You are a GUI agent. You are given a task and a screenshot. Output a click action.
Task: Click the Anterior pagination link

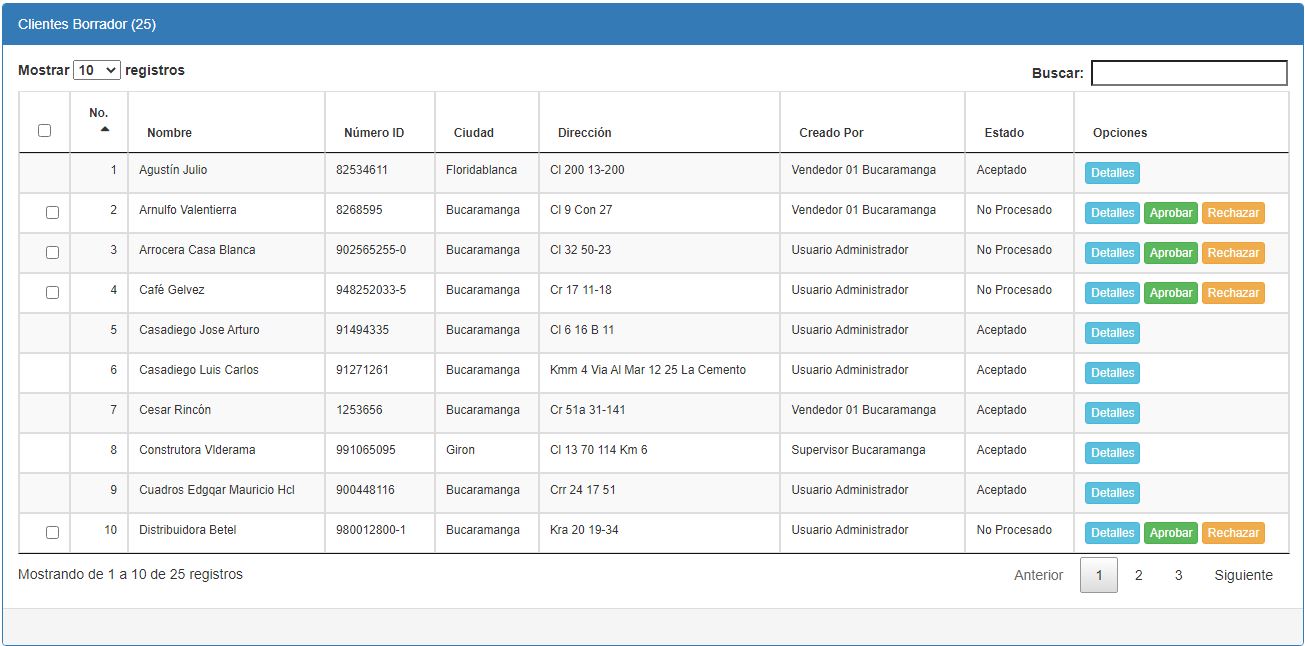(1038, 575)
